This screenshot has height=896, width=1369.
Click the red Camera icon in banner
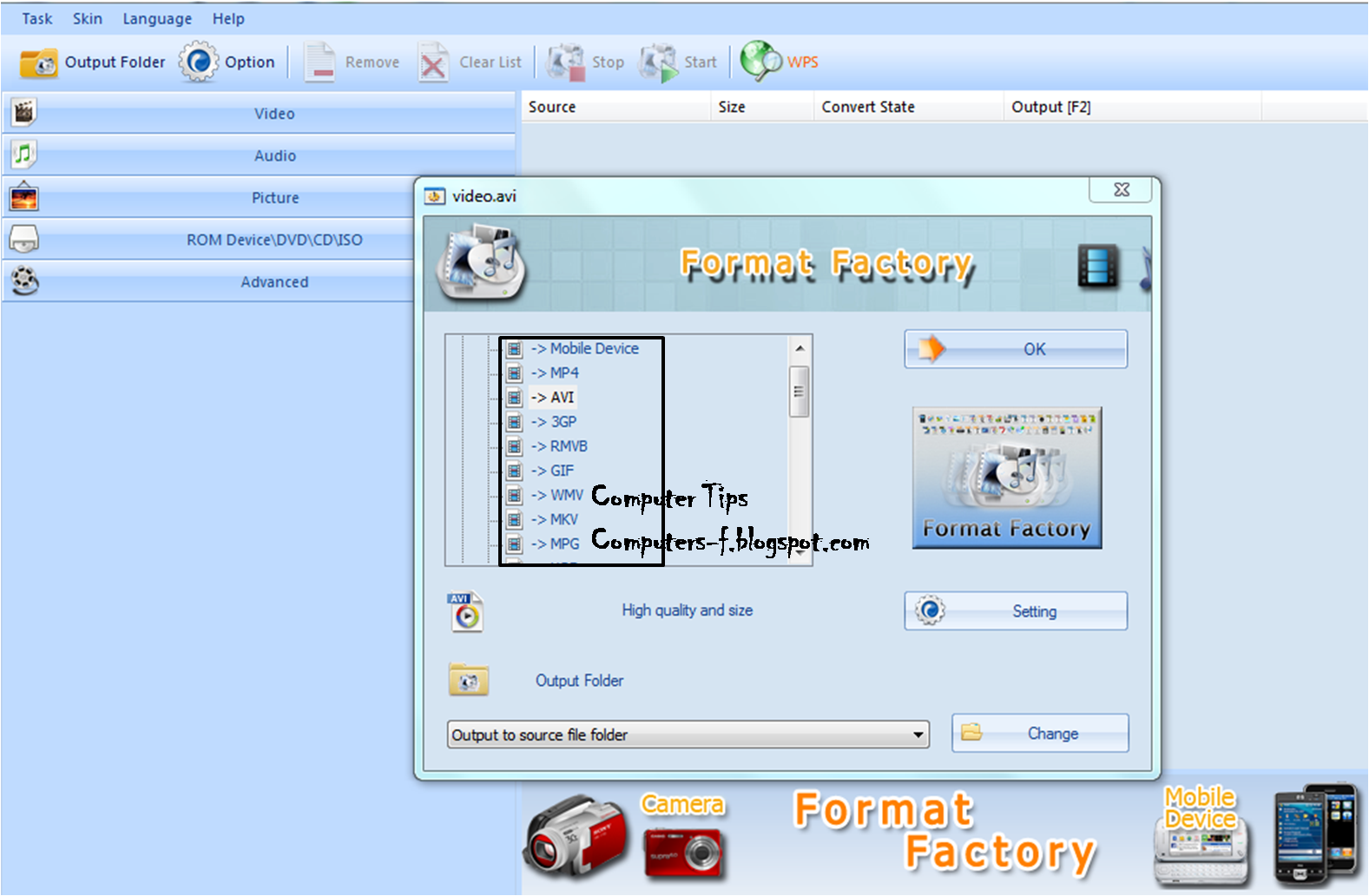pyautogui.click(x=682, y=853)
